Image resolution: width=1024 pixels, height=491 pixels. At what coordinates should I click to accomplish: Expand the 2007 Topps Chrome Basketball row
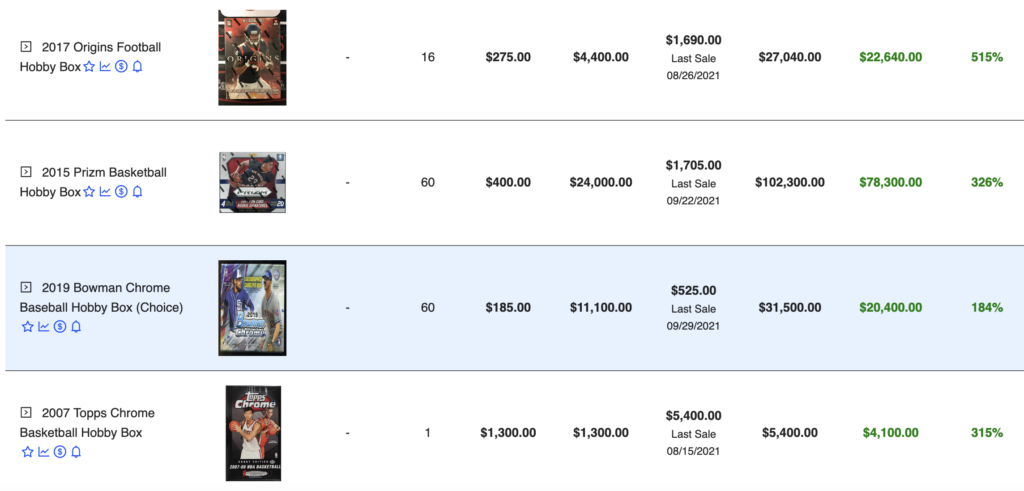pos(25,413)
